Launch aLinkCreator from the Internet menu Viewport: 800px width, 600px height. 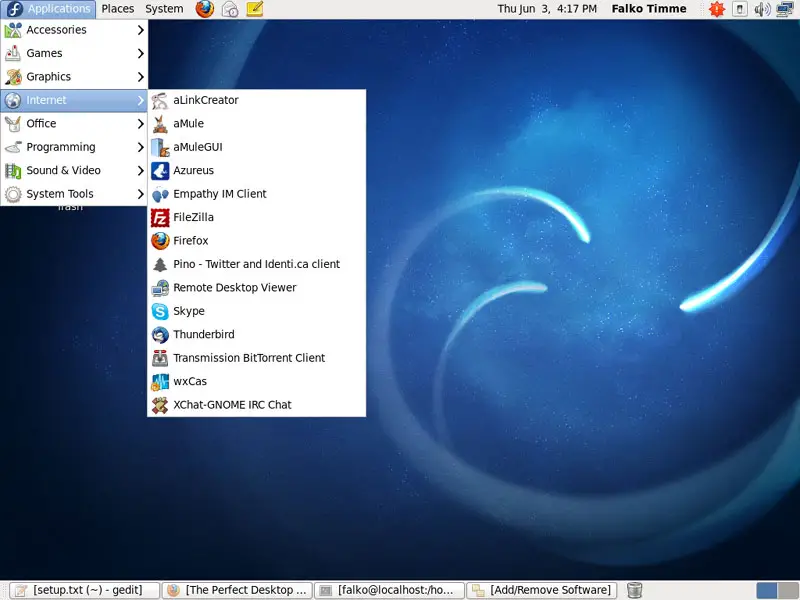pyautogui.click(x=257, y=100)
